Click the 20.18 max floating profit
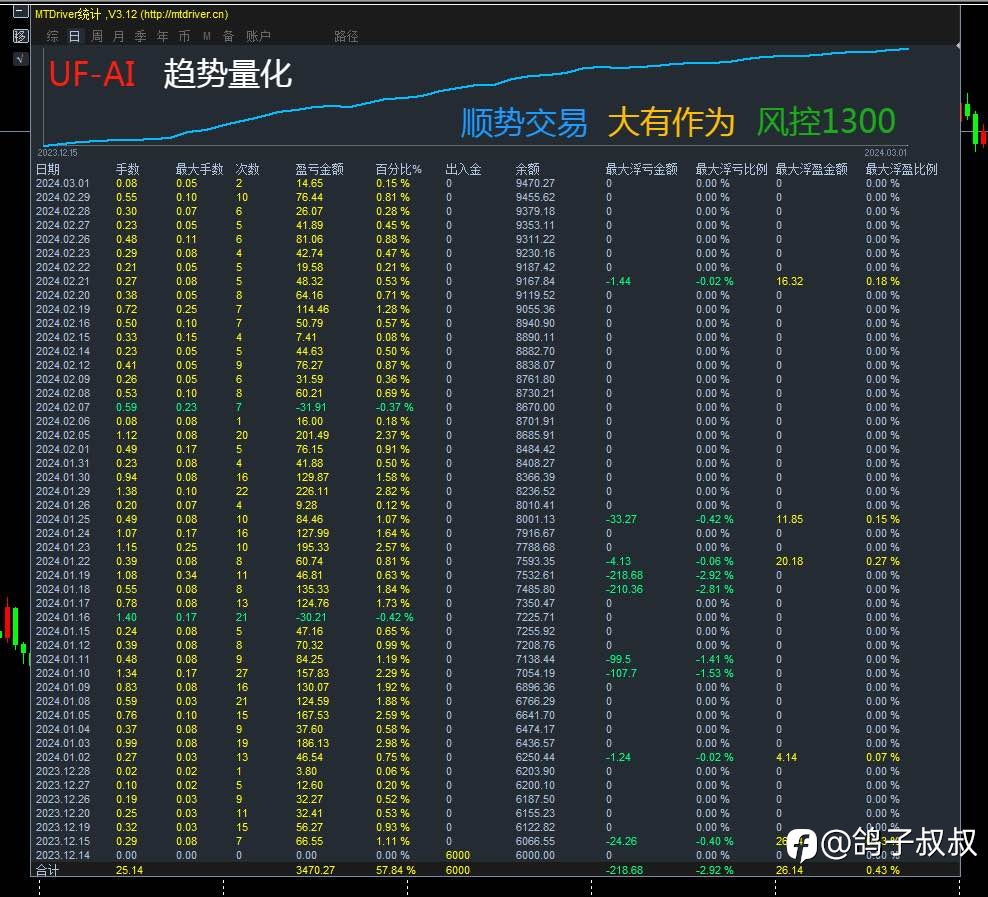Screen dimensions: 988x897 [x=790, y=561]
